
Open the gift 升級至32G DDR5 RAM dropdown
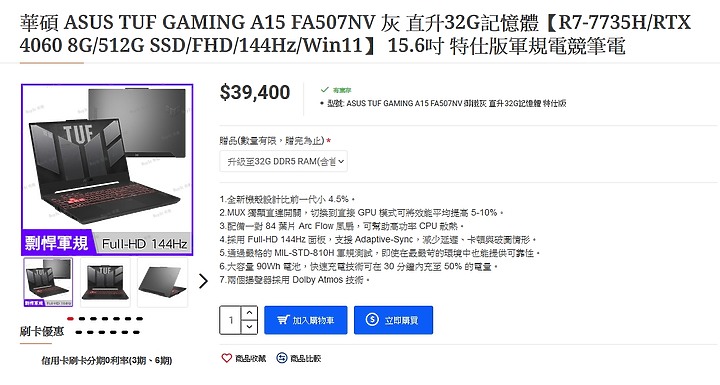click(283, 161)
